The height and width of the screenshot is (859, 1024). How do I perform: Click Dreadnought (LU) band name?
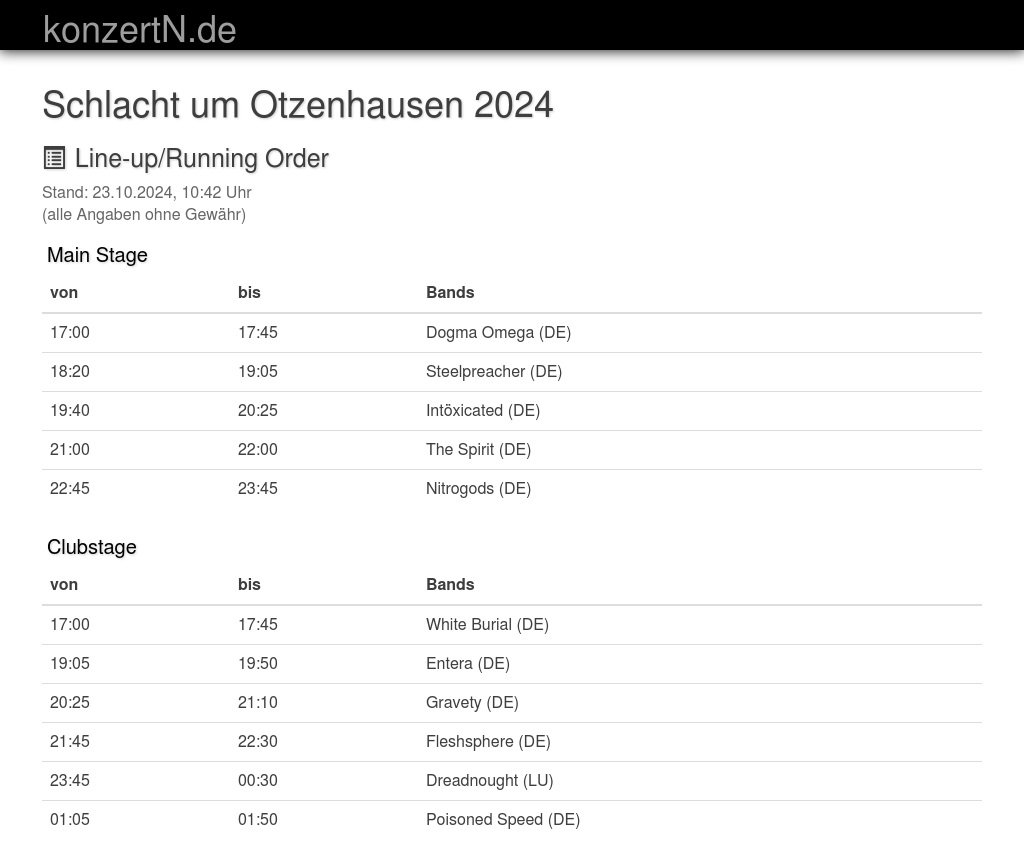pyautogui.click(x=489, y=780)
